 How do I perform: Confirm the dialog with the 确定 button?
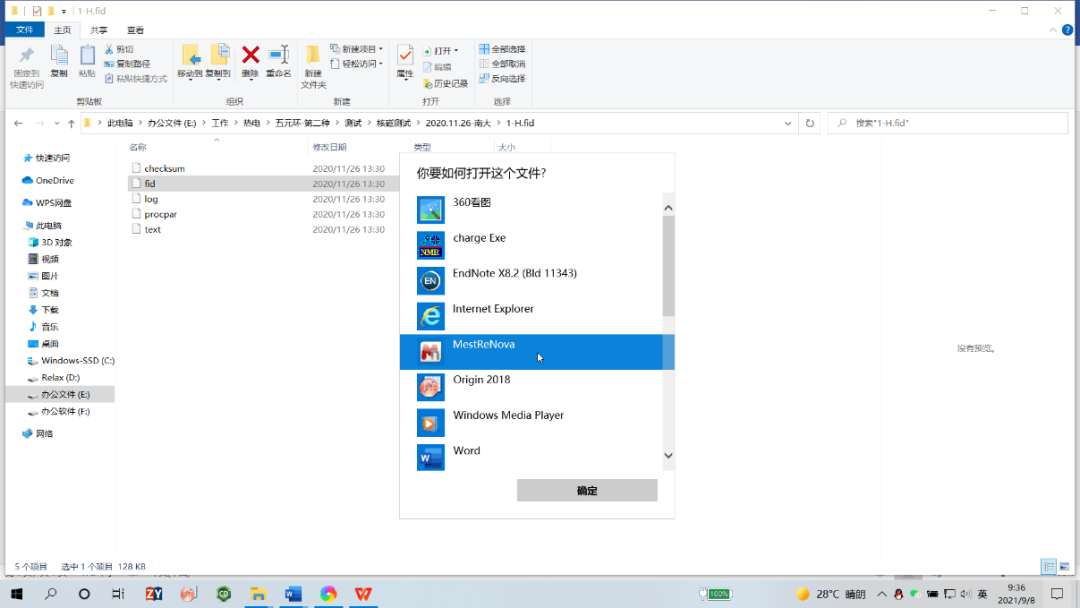(x=587, y=490)
